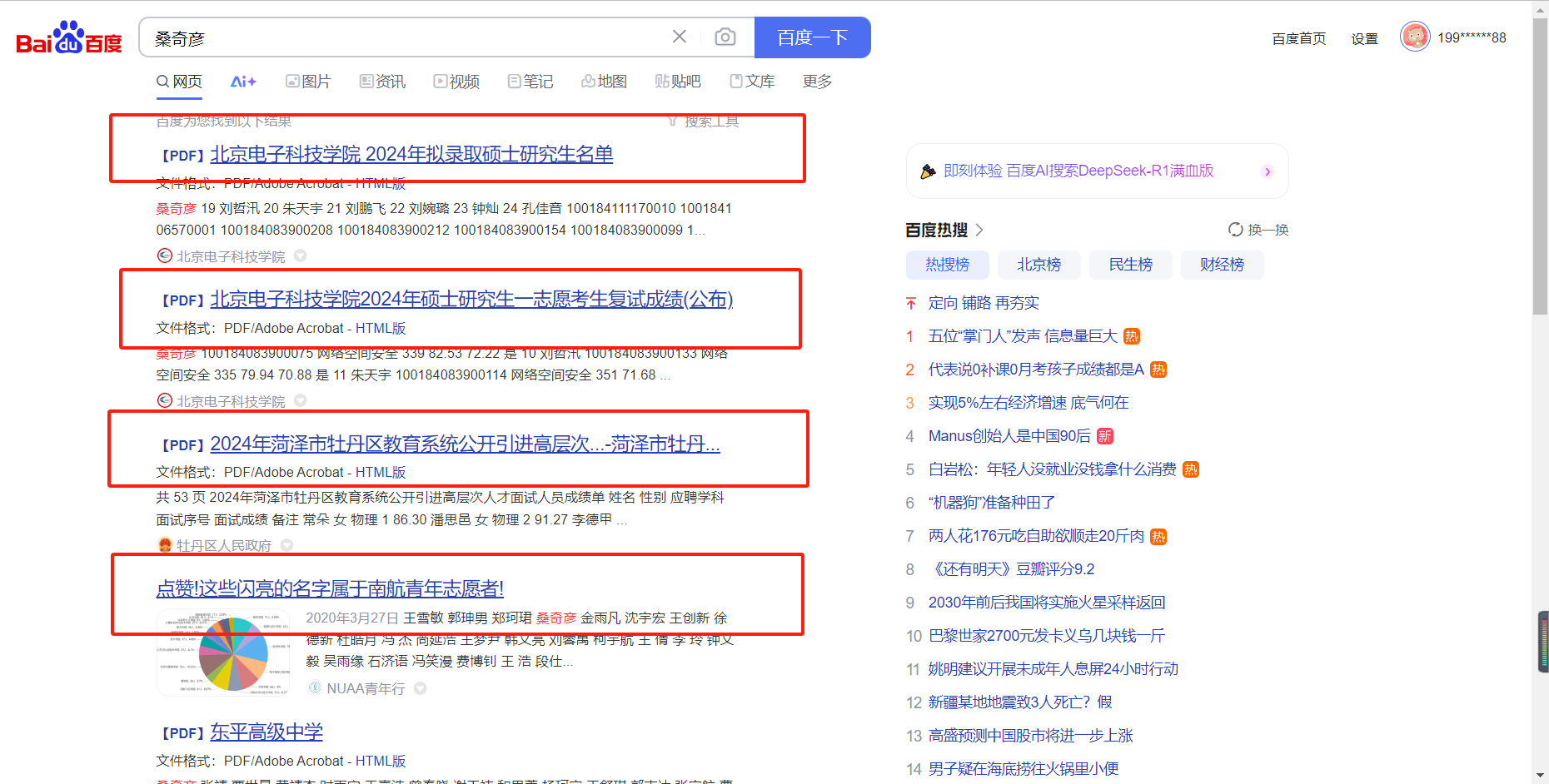The image size is (1549, 784).
Task: Switch to the 笔记 tab
Action: 530,82
